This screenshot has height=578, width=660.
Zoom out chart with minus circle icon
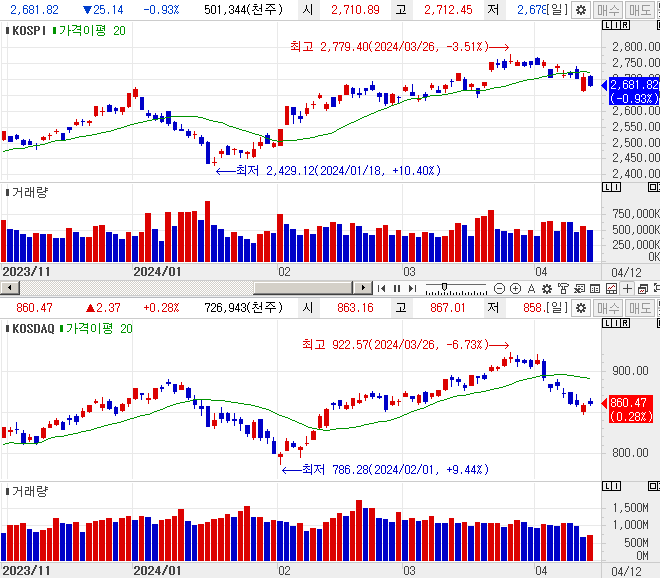click(x=499, y=288)
